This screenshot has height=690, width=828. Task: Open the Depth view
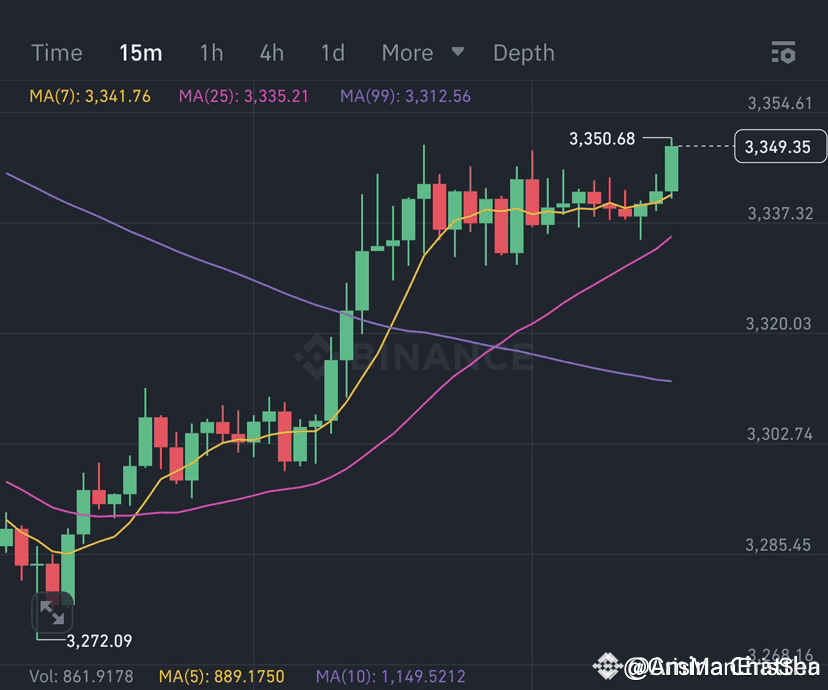point(524,53)
